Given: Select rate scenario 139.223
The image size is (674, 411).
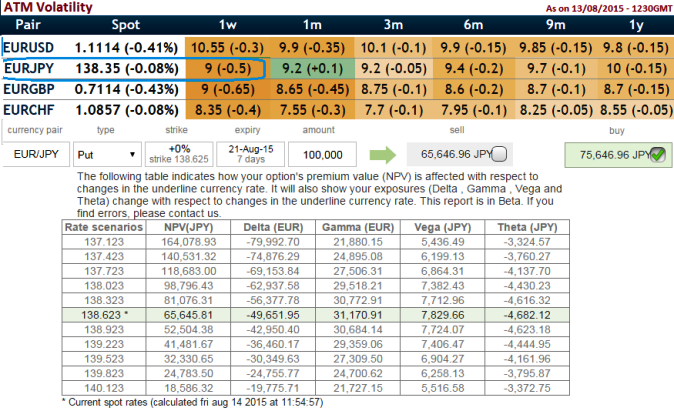Looking at the screenshot, I should [104, 344].
